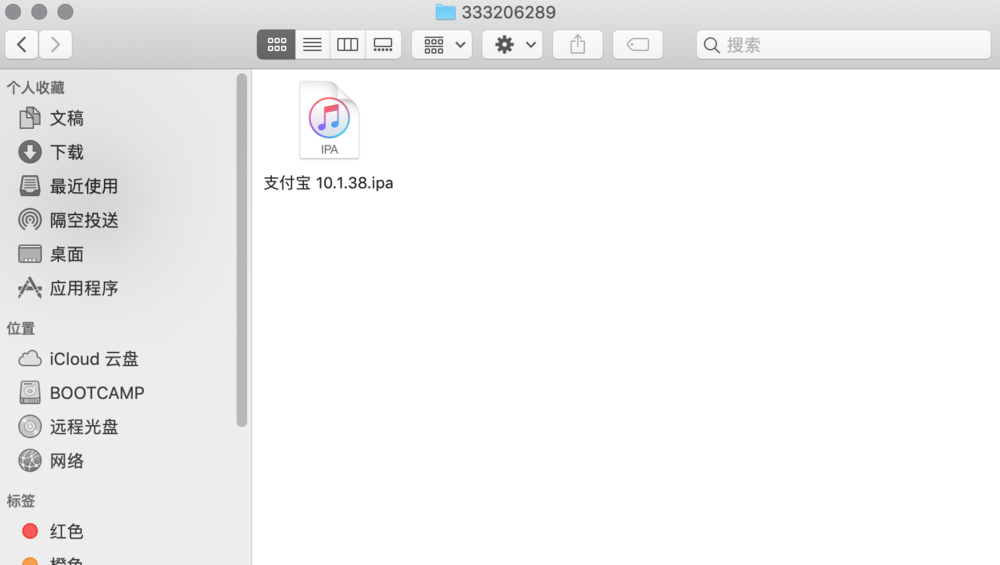The height and width of the screenshot is (565, 1000).
Task: Click the 个人收藏 section header
Action: click(36, 87)
